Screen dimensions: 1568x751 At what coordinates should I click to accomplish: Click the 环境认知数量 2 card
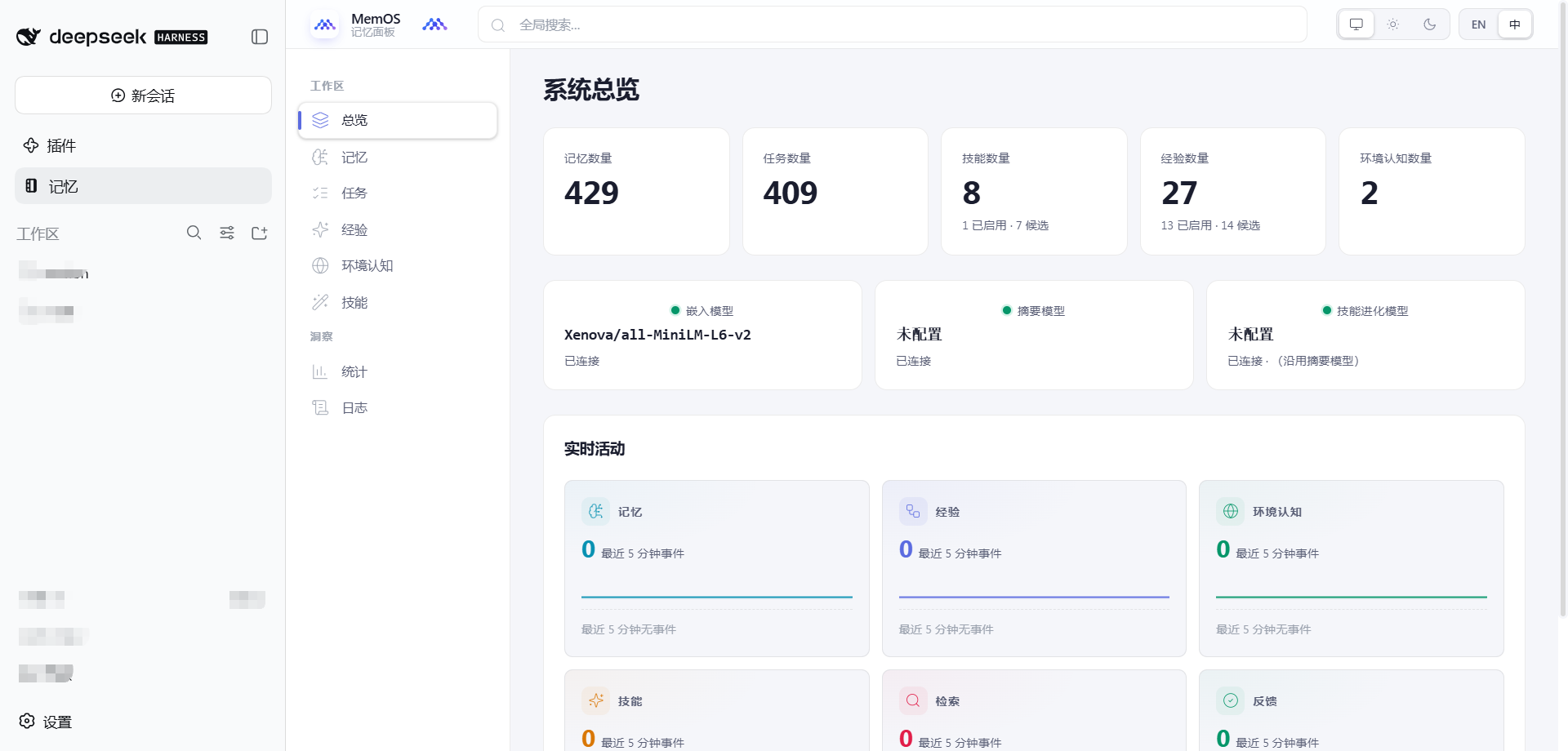click(x=1432, y=192)
